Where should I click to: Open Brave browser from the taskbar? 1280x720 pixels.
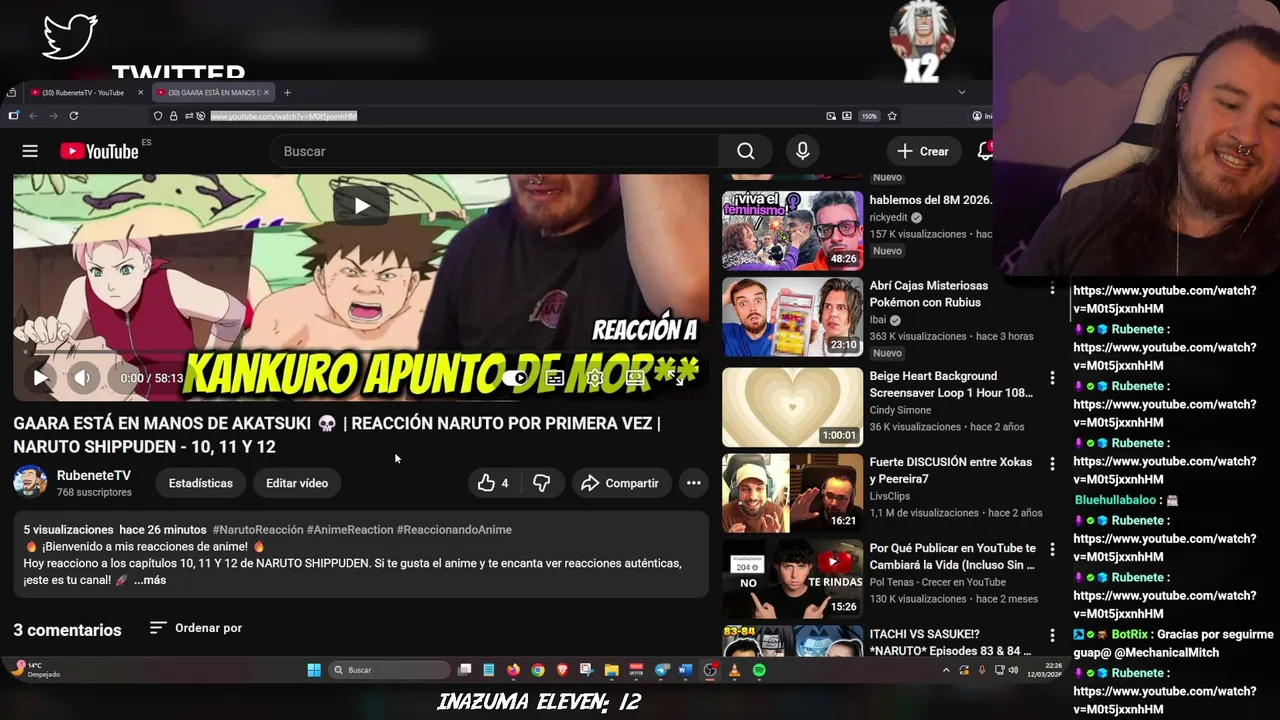click(562, 670)
